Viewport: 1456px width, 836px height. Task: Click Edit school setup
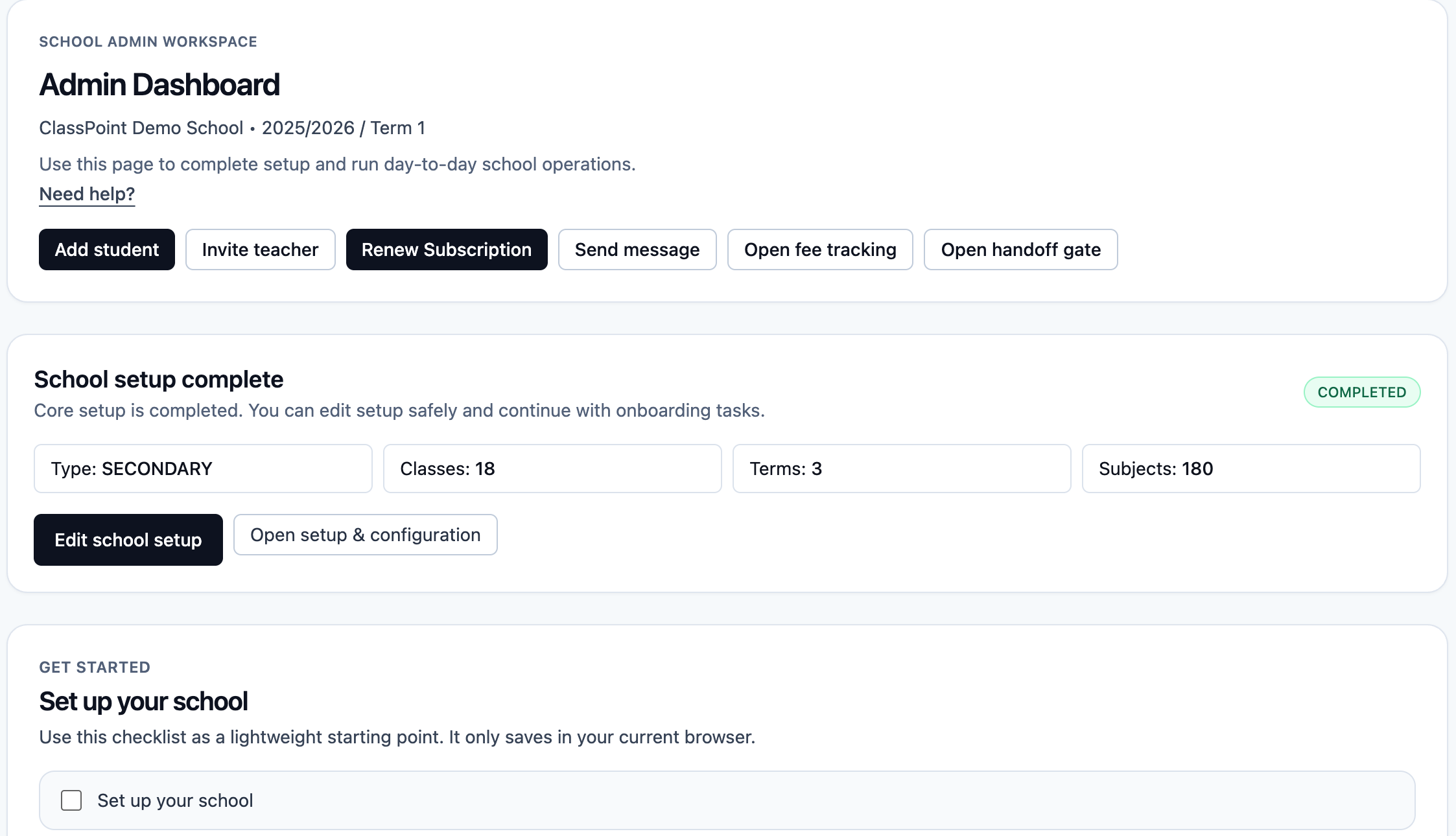(128, 539)
